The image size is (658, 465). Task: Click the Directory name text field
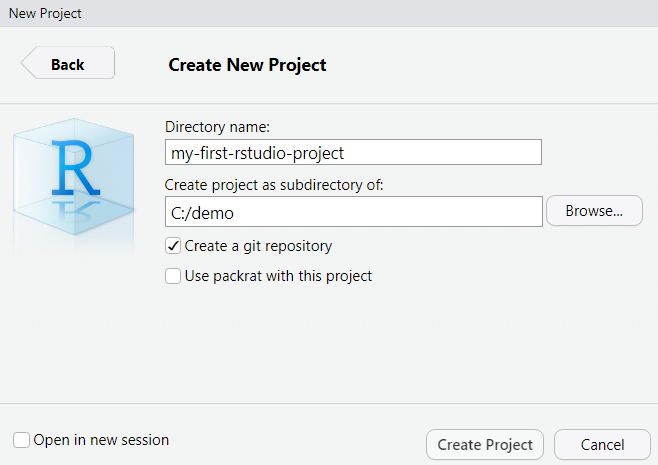pyautogui.click(x=353, y=152)
